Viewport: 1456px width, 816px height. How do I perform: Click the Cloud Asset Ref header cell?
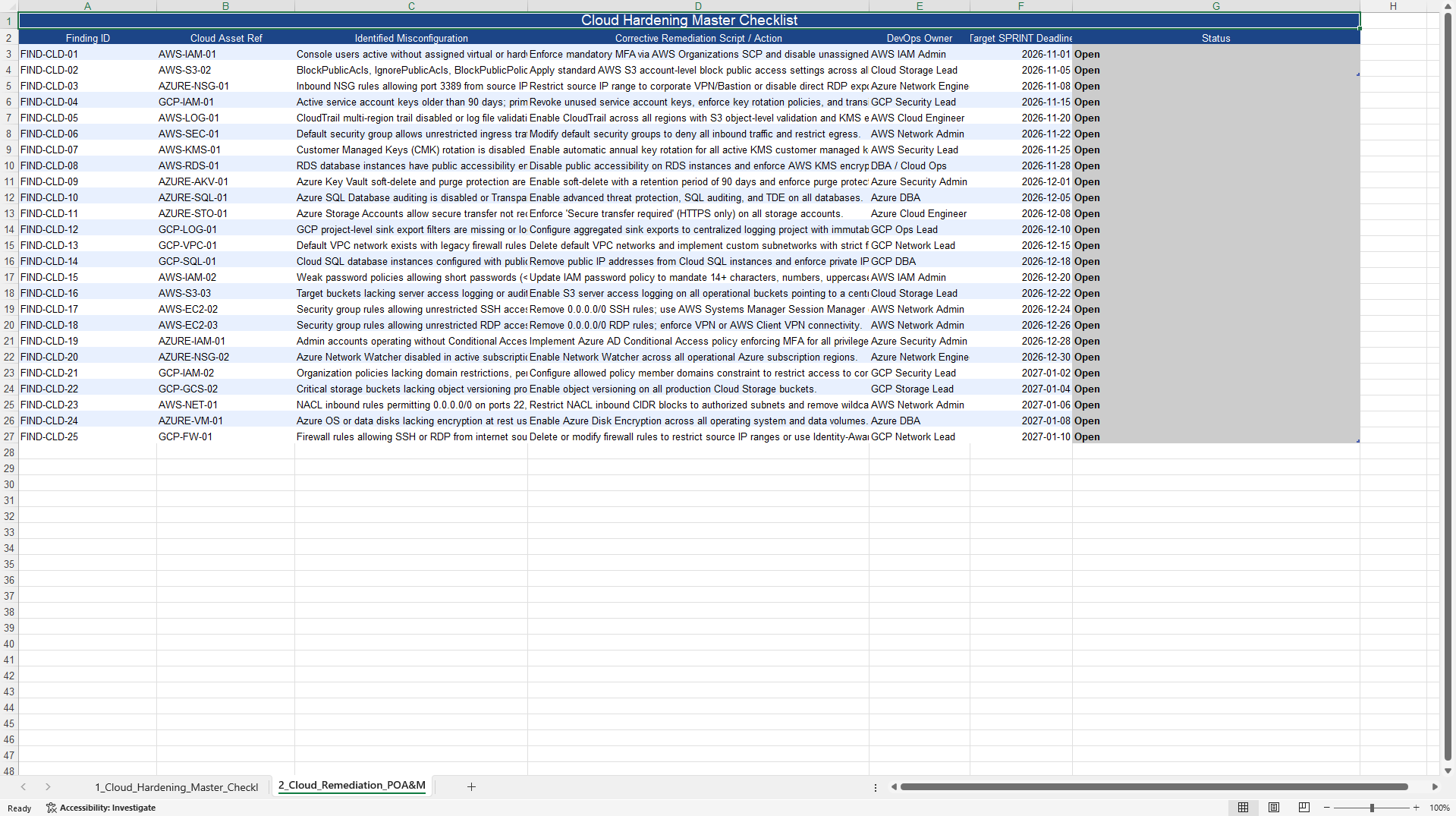coord(225,38)
